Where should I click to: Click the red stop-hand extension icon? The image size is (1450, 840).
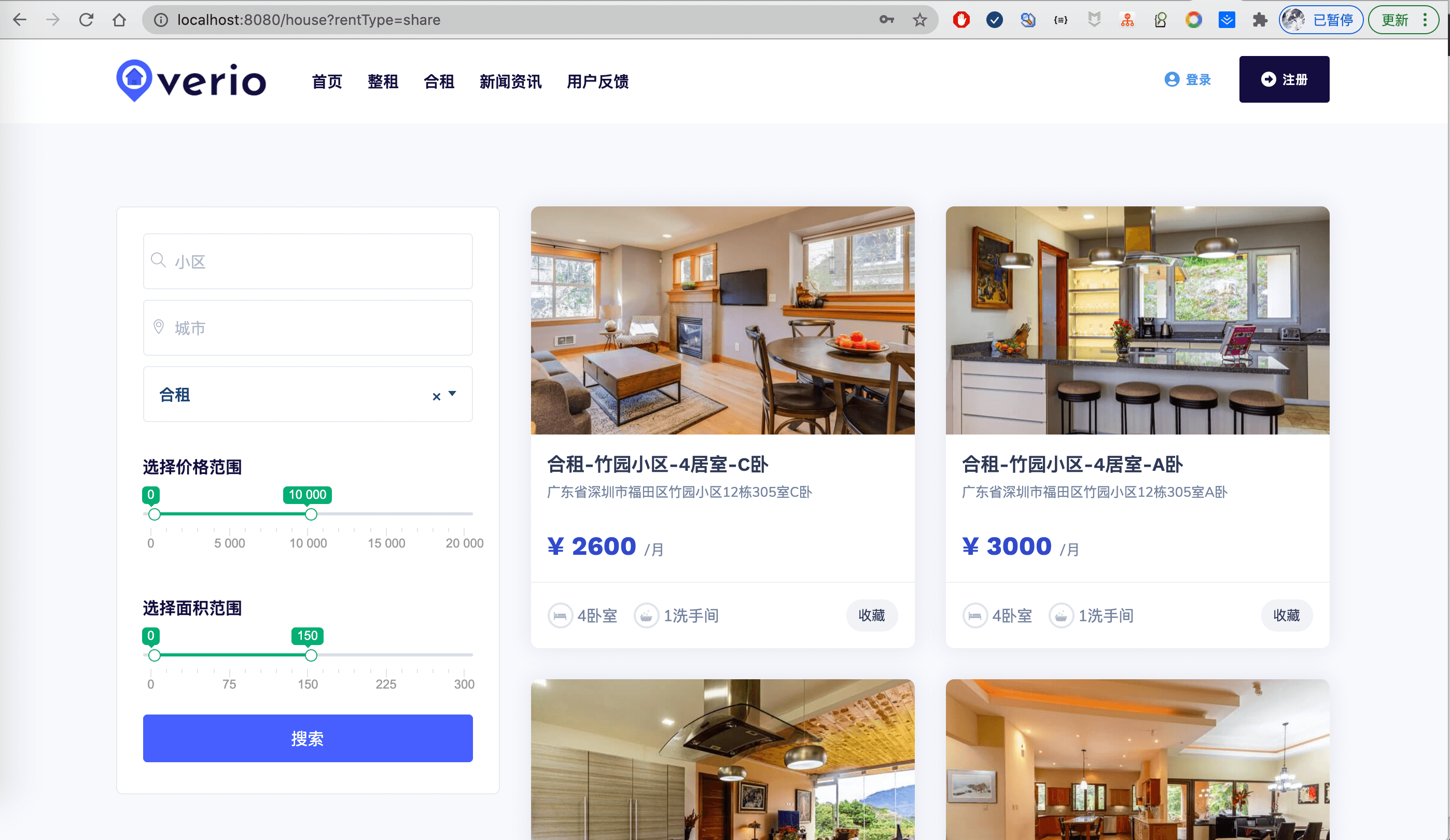pos(961,20)
